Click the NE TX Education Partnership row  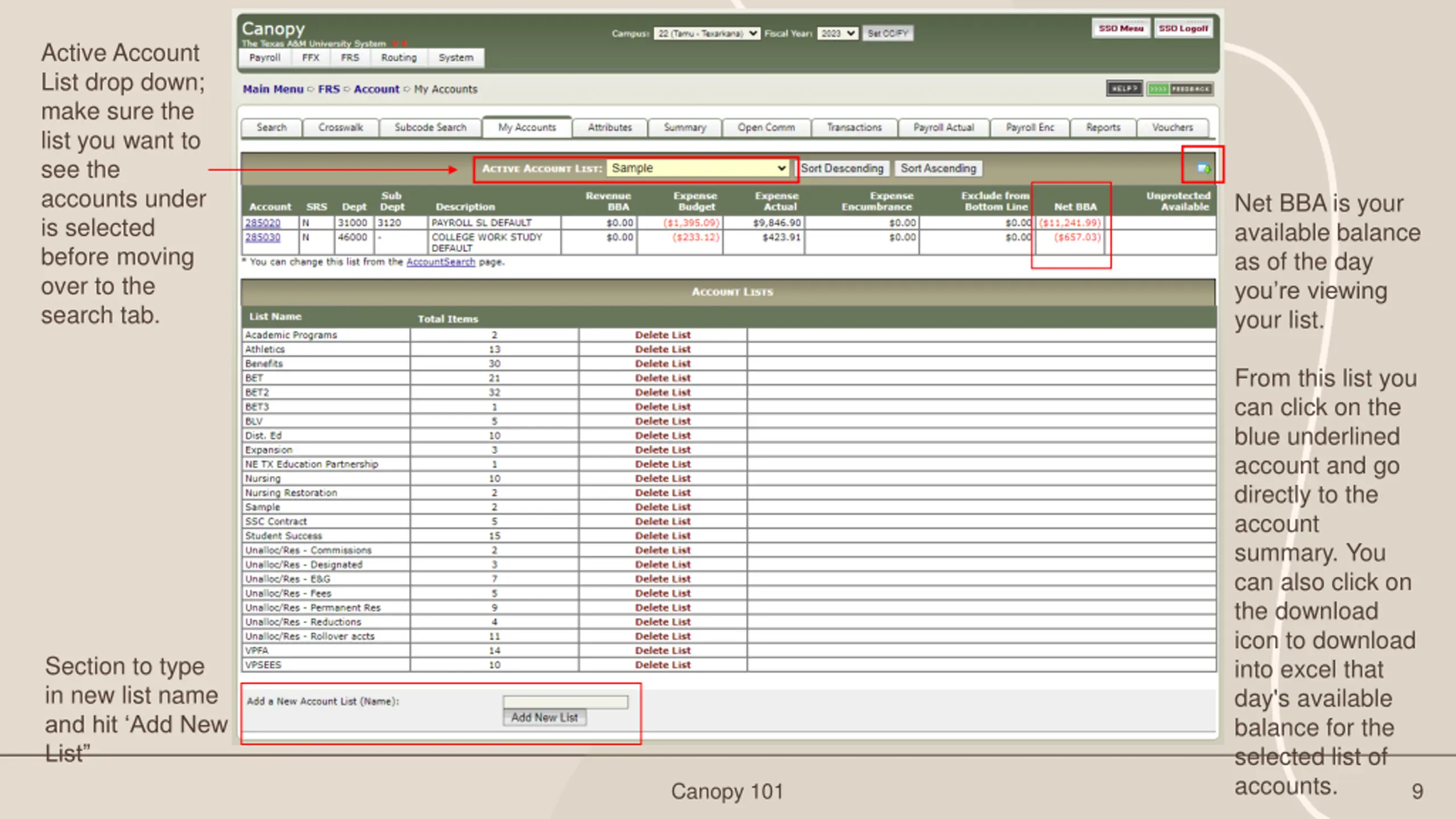tap(729, 464)
